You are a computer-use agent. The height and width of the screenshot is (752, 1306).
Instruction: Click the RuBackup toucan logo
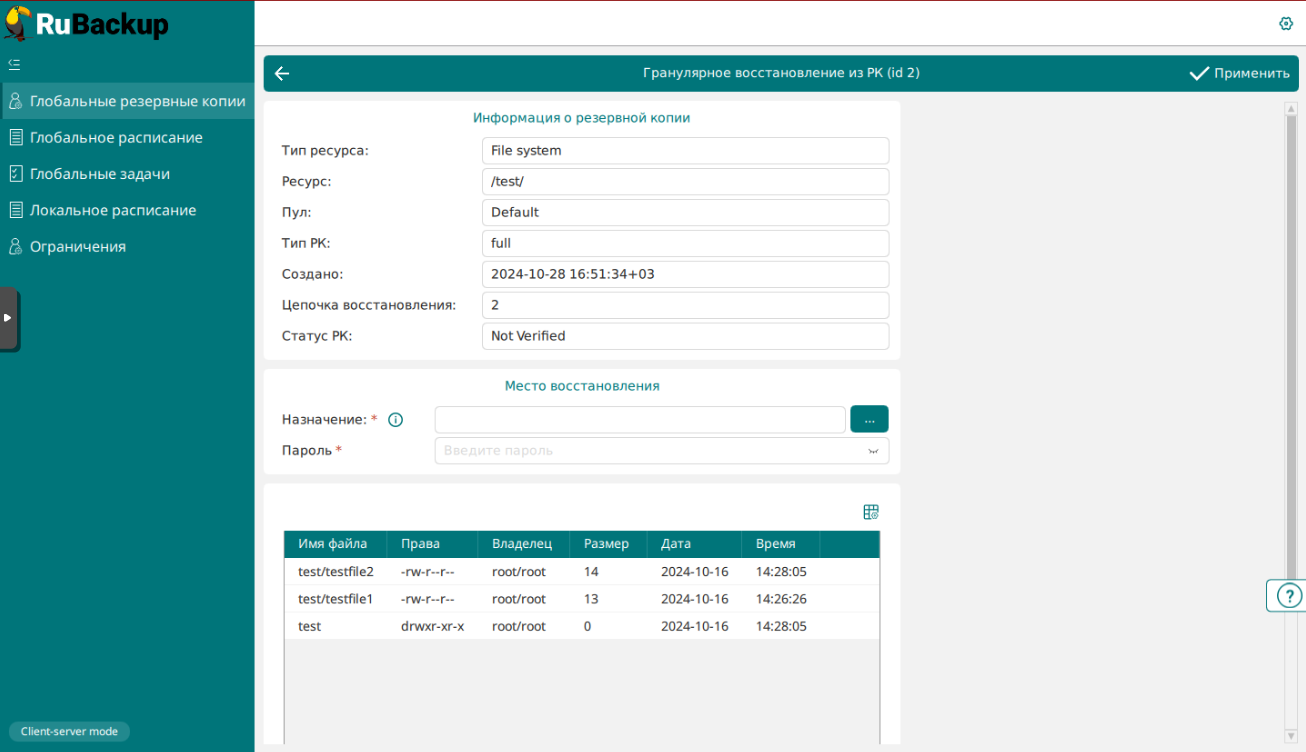coord(17,23)
